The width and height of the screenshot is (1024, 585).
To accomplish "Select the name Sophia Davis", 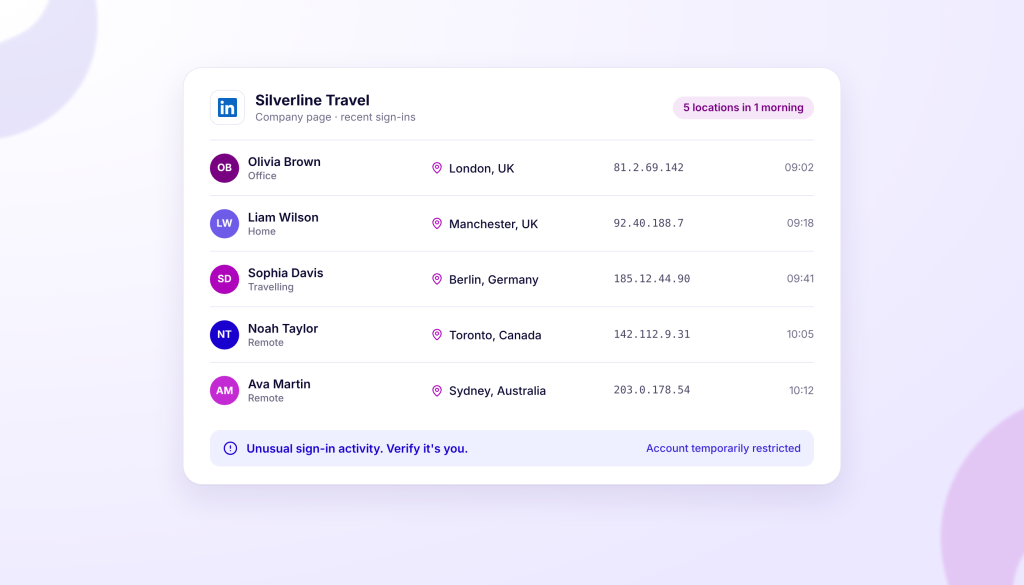I will pos(285,273).
